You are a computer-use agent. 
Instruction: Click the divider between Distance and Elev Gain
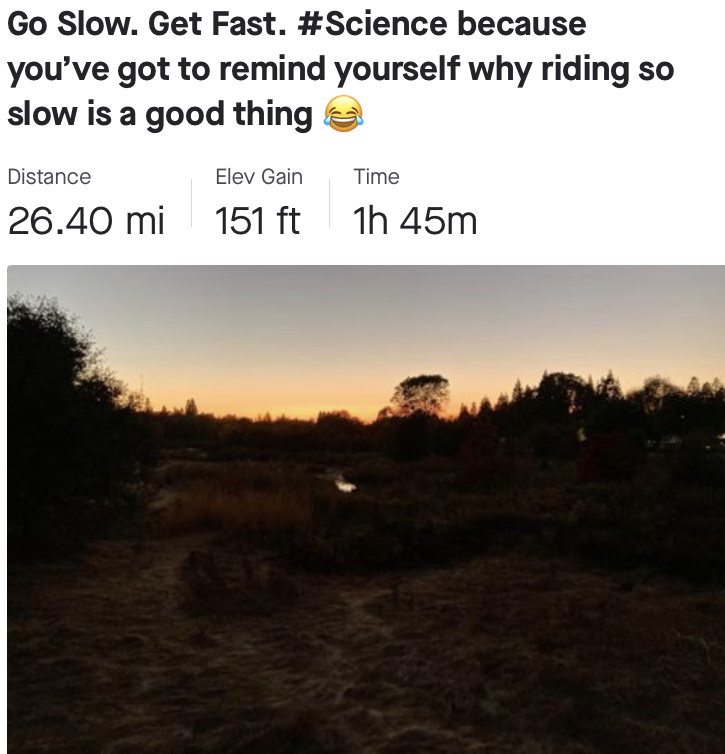(191, 202)
